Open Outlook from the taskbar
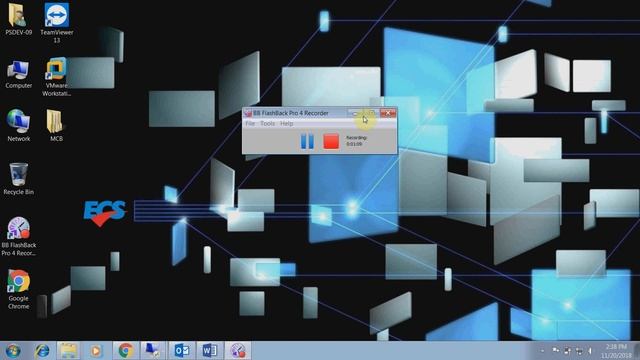Screen dimensions: 640x360 tap(182, 351)
